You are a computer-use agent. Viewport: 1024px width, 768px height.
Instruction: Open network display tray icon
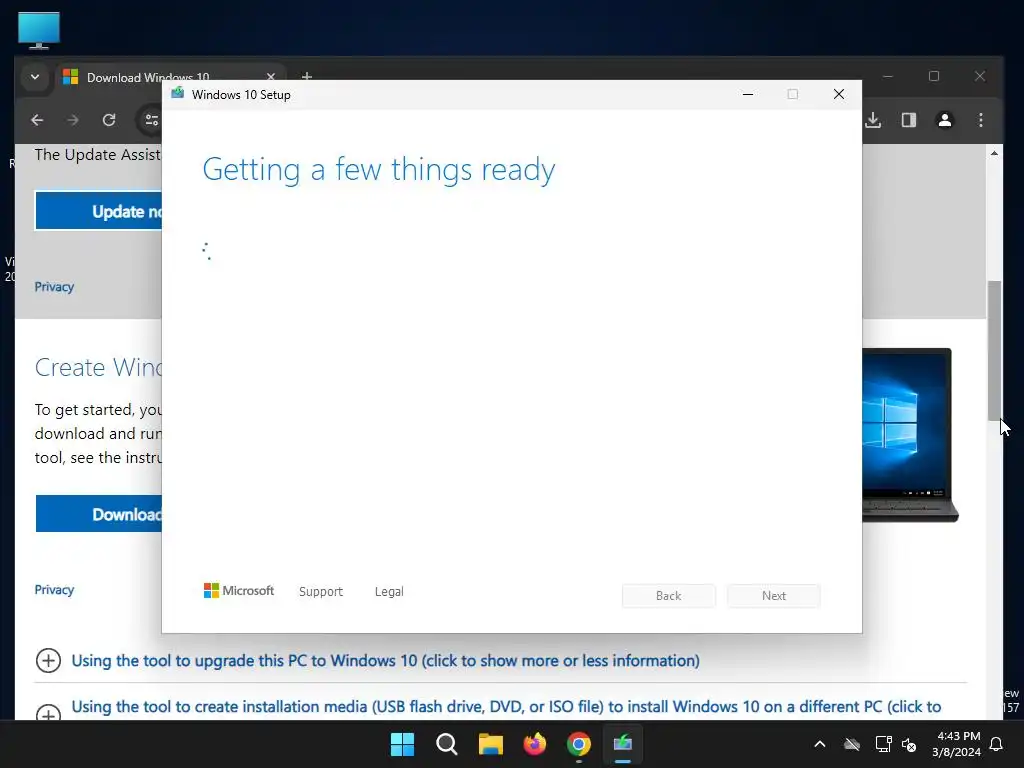click(883, 744)
